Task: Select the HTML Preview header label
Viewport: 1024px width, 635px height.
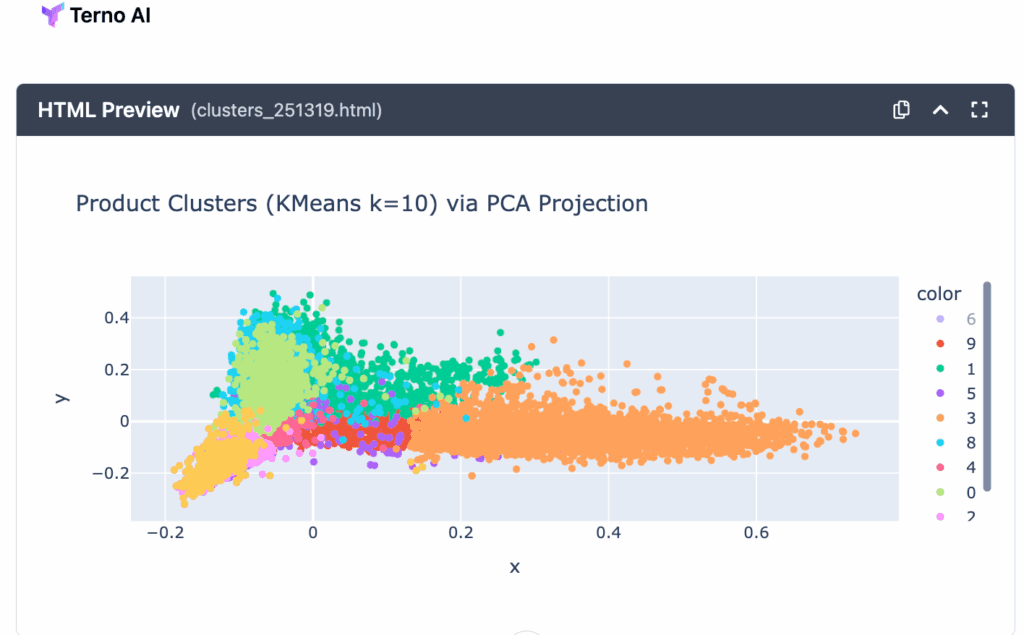Action: pyautogui.click(x=108, y=110)
